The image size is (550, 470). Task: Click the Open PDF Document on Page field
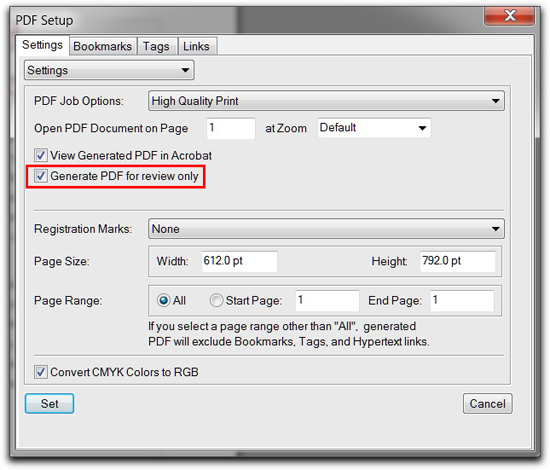point(231,128)
